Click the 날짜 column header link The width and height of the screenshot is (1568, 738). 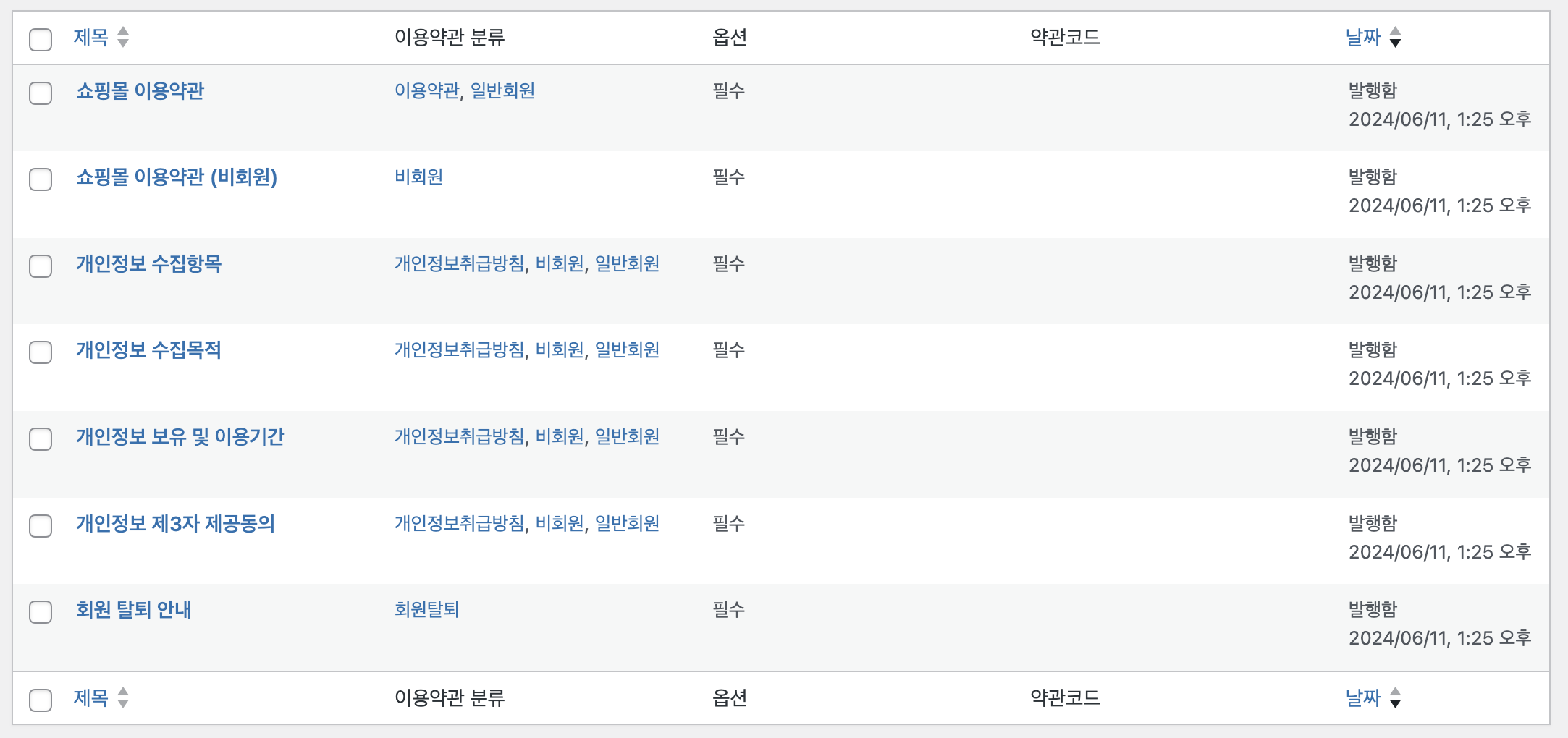coord(1362,37)
